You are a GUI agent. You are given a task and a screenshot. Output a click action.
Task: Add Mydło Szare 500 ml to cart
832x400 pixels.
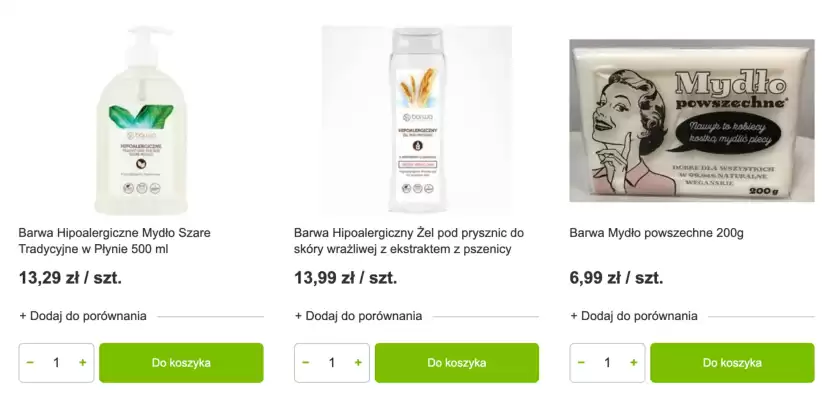[x=181, y=363]
